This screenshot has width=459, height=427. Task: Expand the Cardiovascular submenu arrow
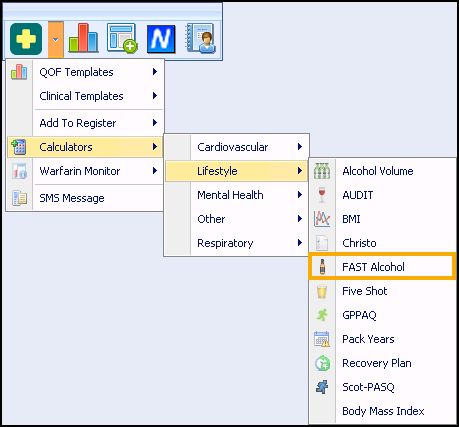pos(300,147)
